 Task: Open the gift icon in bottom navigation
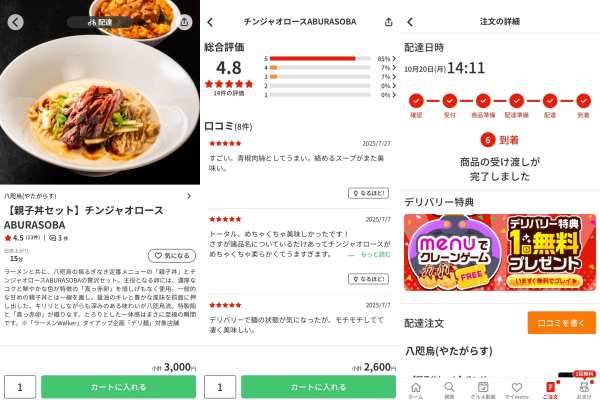coord(584,390)
